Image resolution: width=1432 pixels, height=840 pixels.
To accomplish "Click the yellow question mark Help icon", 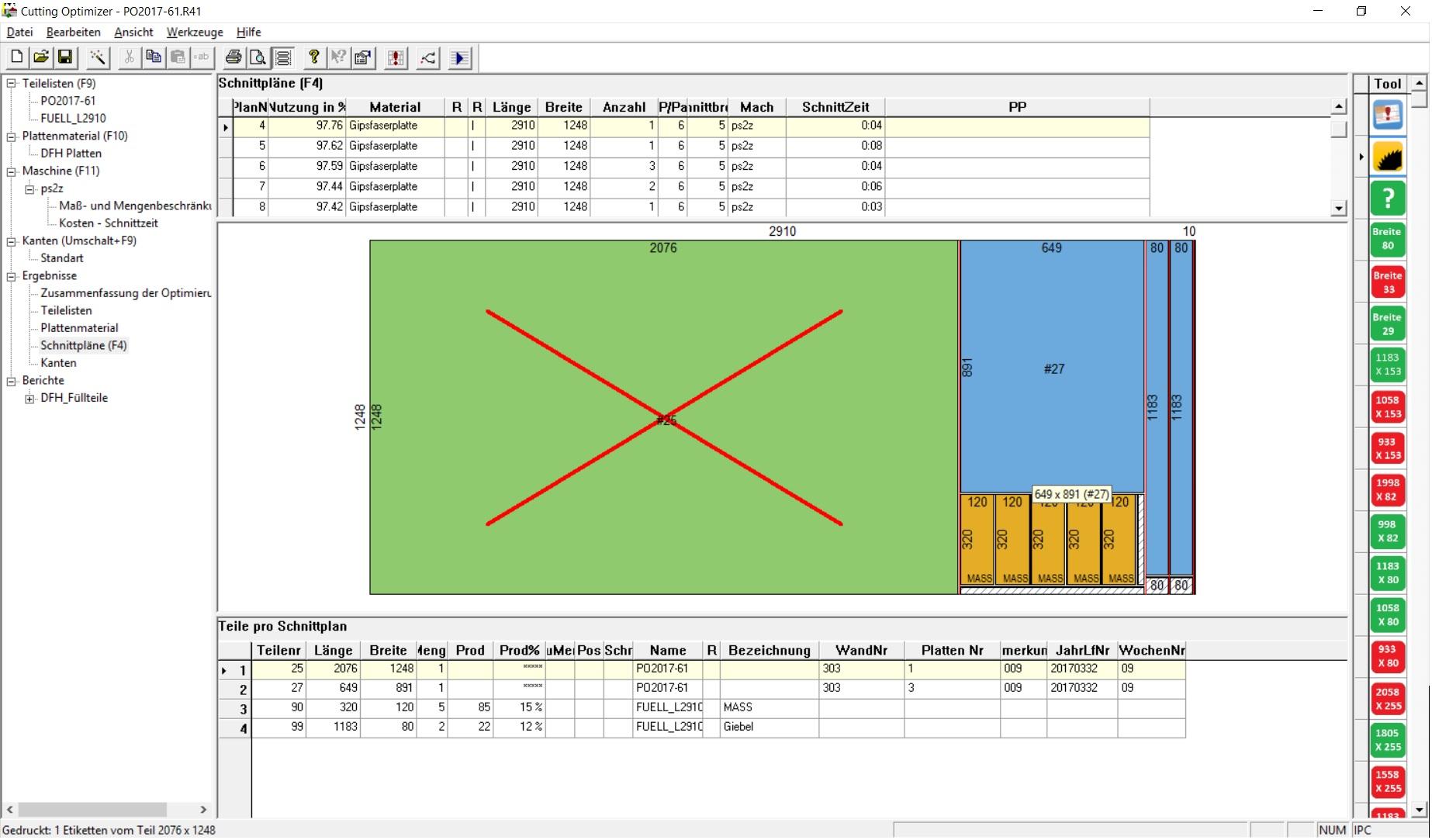I will 313,57.
